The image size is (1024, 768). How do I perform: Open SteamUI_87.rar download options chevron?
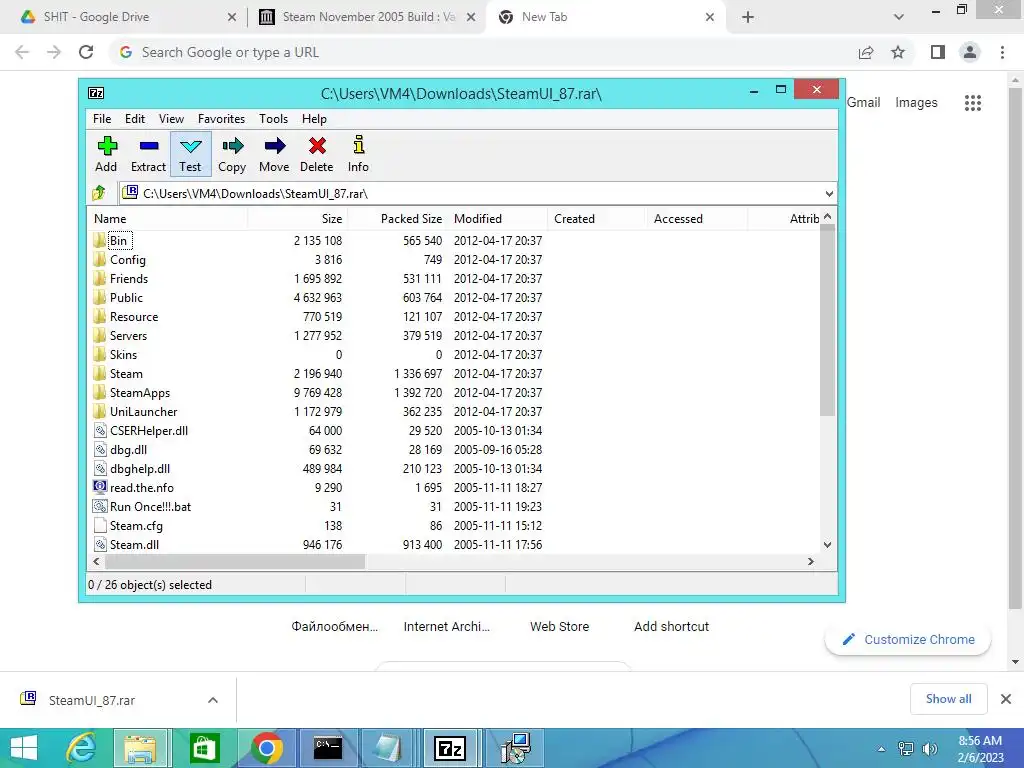point(213,700)
